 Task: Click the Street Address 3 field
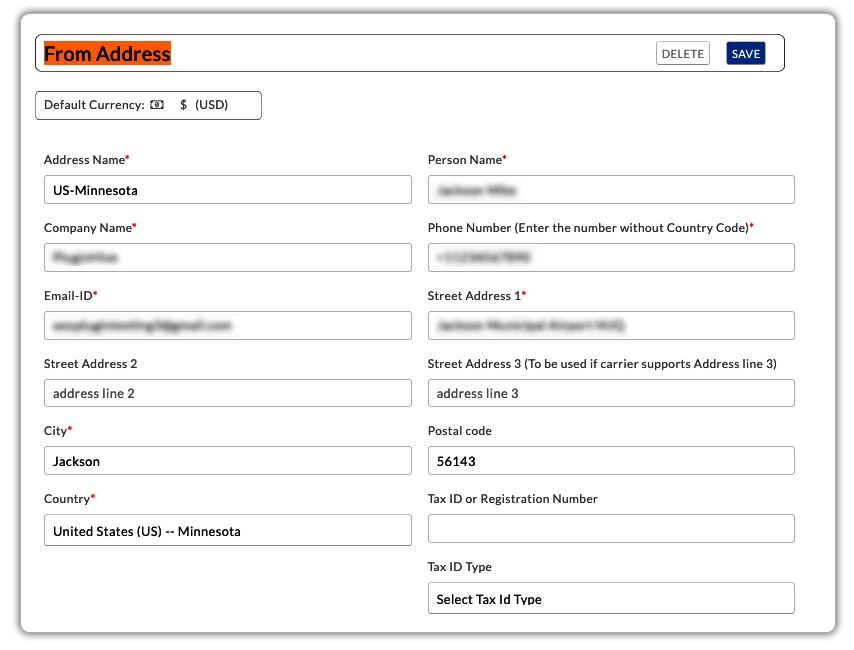tap(611, 393)
